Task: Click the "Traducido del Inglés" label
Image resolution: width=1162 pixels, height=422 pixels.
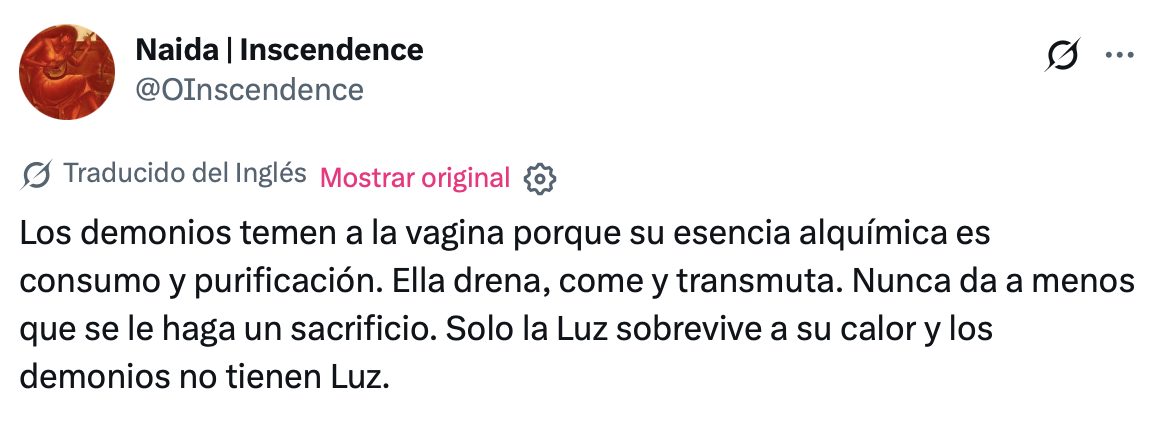Action: coord(184,174)
